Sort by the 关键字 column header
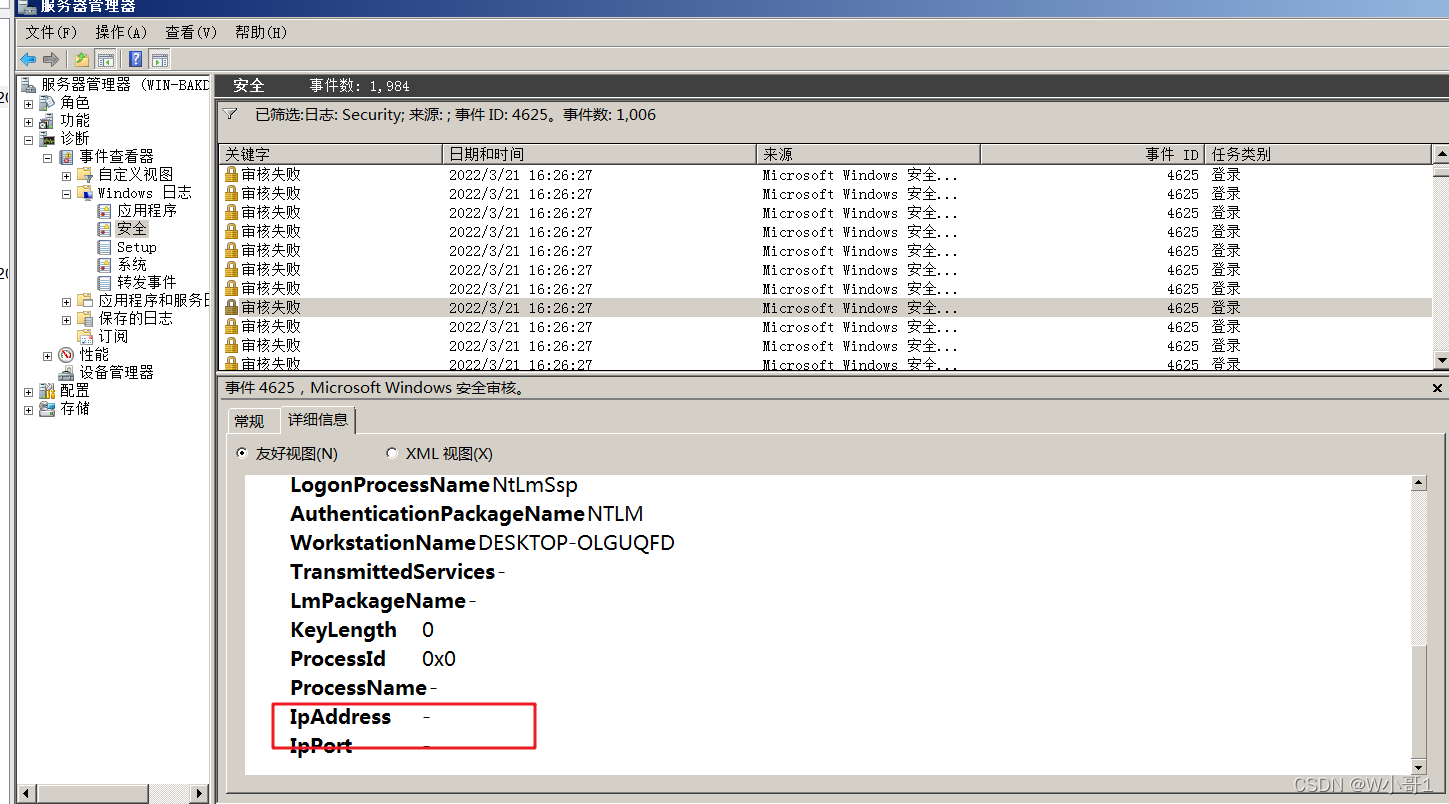This screenshot has width=1449, height=804. 330,154
